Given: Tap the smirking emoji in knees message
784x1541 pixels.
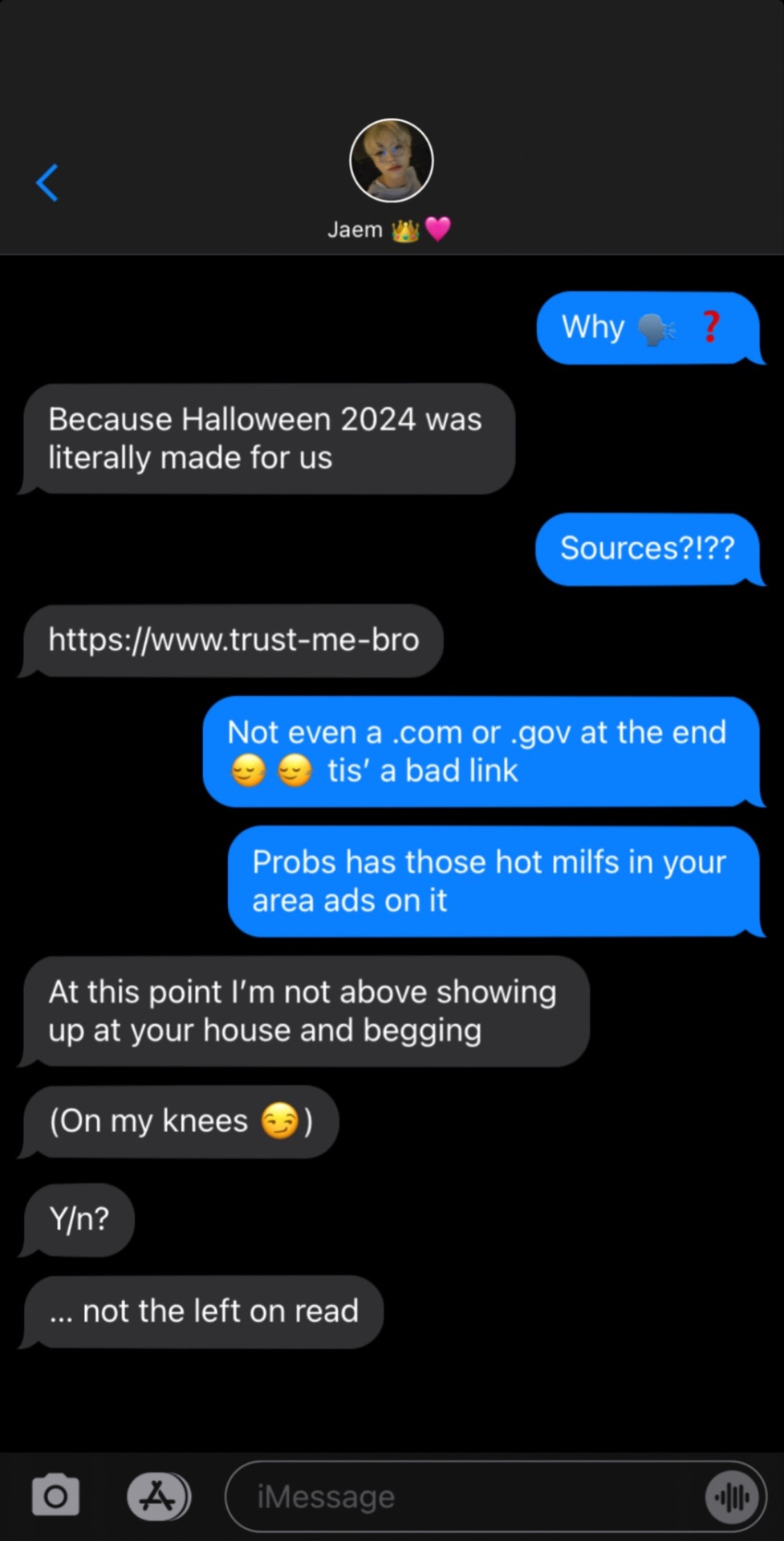Looking at the screenshot, I should 280,1121.
